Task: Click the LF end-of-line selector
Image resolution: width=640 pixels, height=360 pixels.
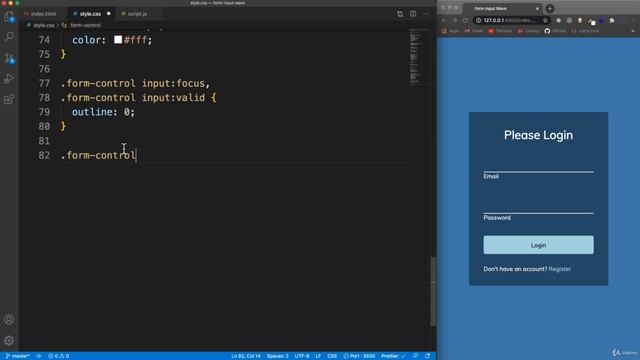Action: (x=318, y=356)
